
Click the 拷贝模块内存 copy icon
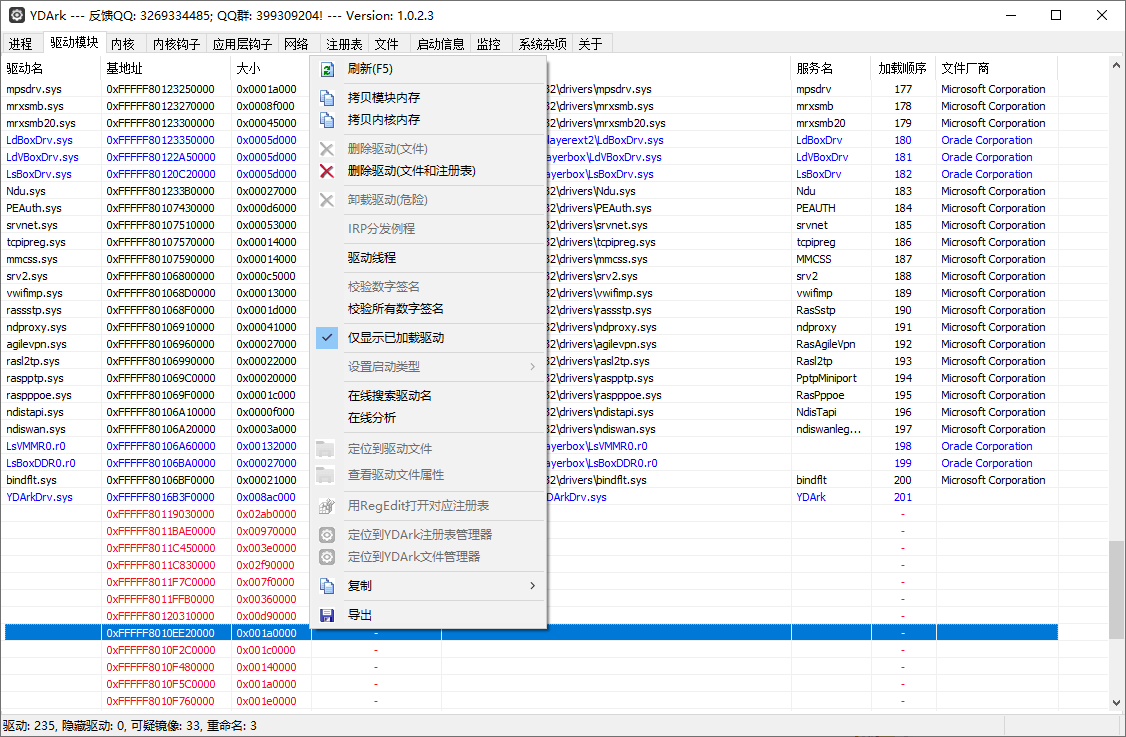326,98
